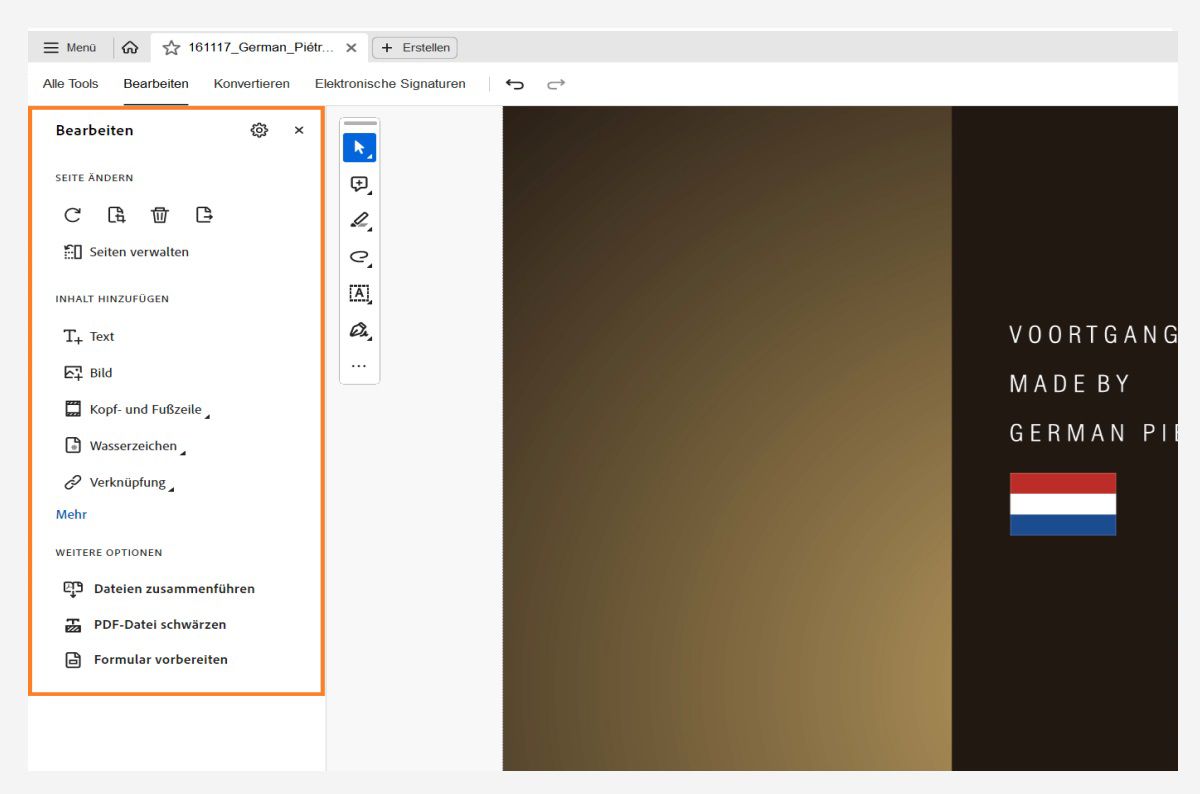1202x794 pixels.
Task: Select the highlighter marker tool
Action: 359,221
